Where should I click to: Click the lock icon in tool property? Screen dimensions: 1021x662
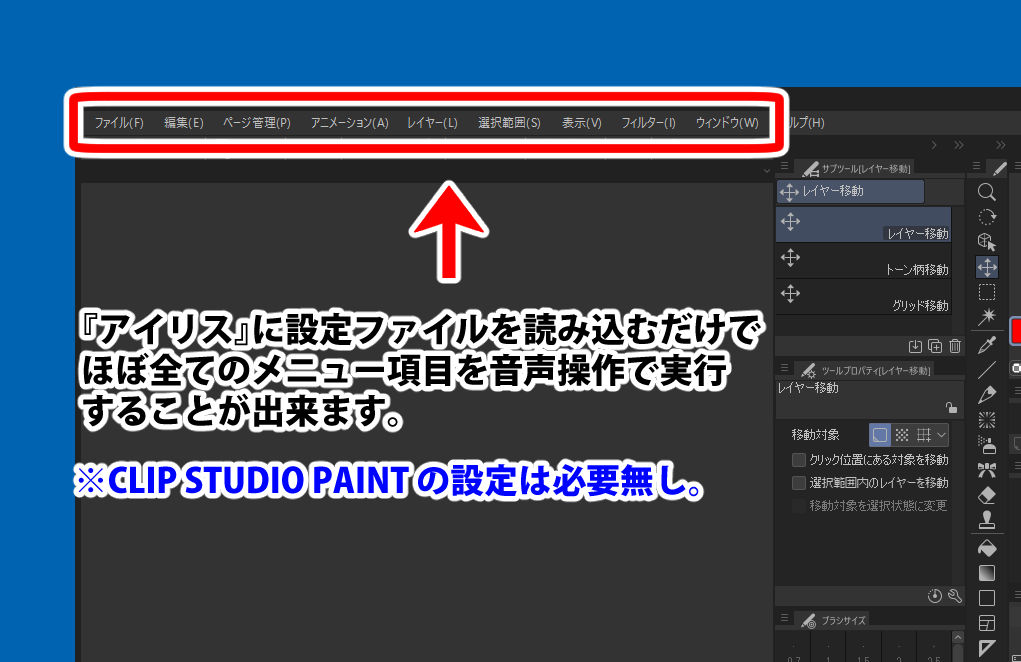pos(951,408)
